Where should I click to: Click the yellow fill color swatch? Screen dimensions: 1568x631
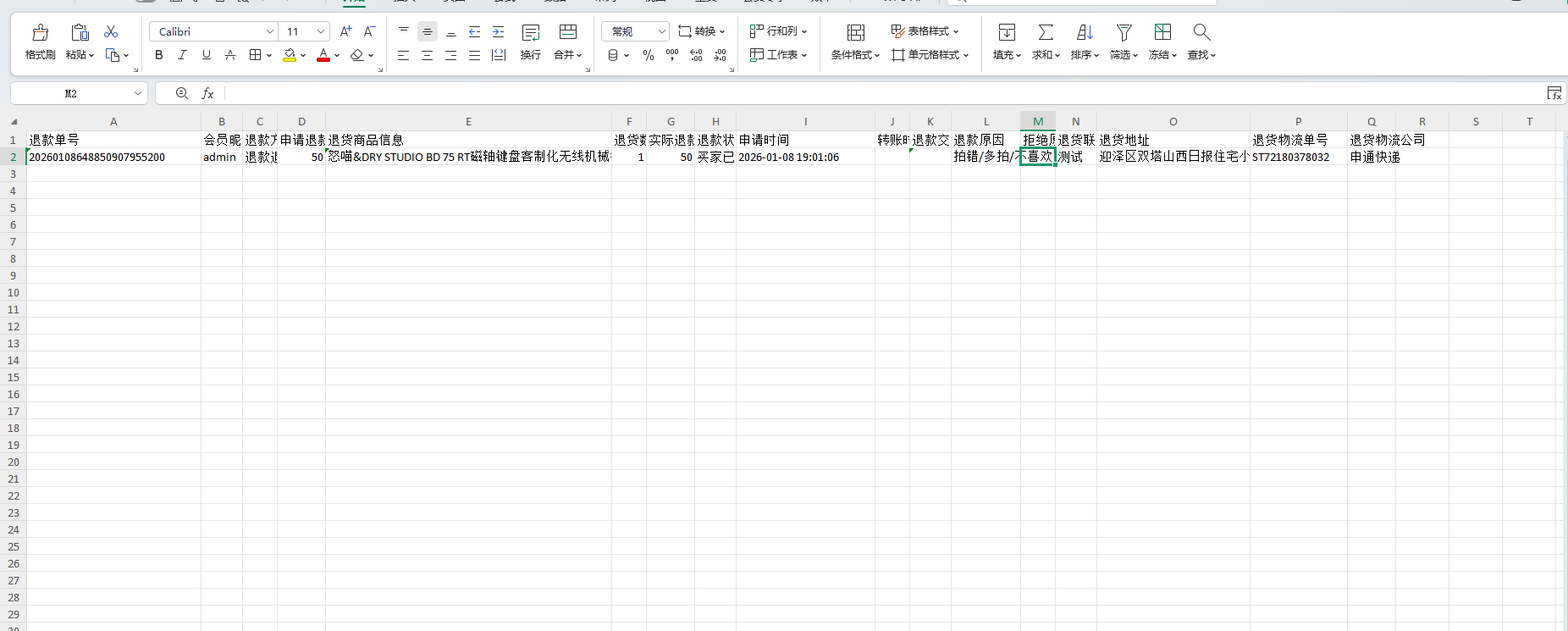[x=290, y=55]
